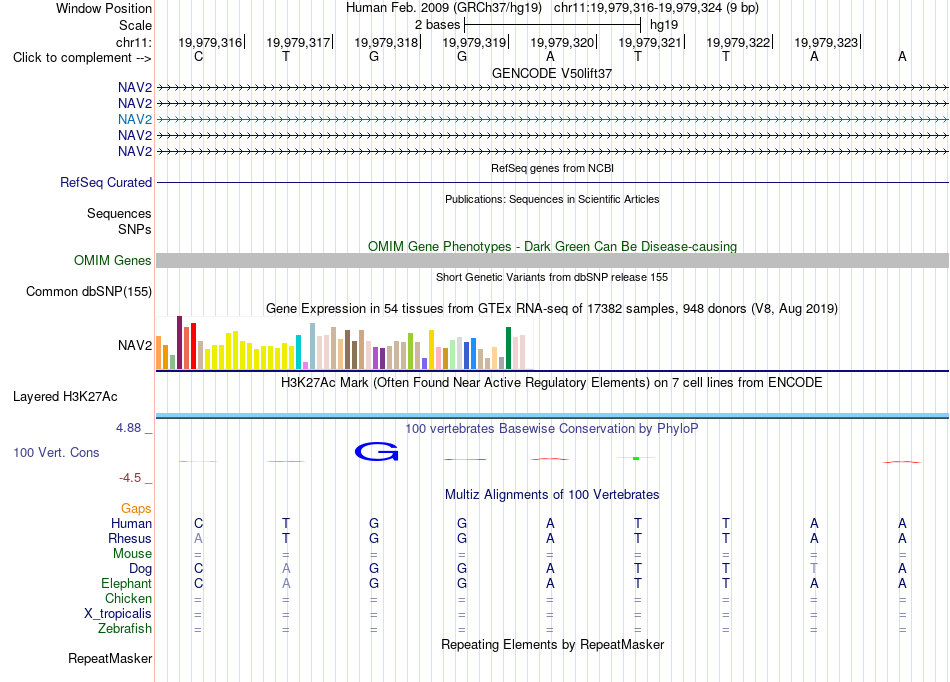The height and width of the screenshot is (682, 950).
Task: Click the 'RepeatMasker' track label
Action: (110, 658)
